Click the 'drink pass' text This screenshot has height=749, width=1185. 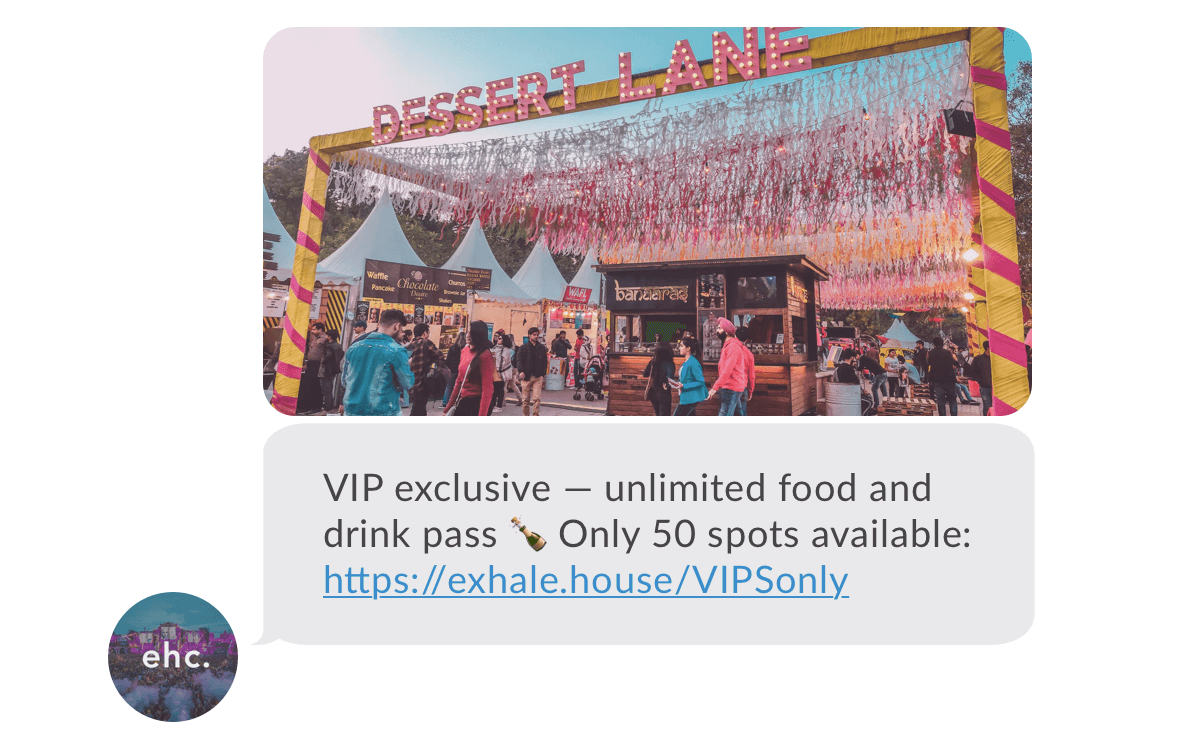410,535
